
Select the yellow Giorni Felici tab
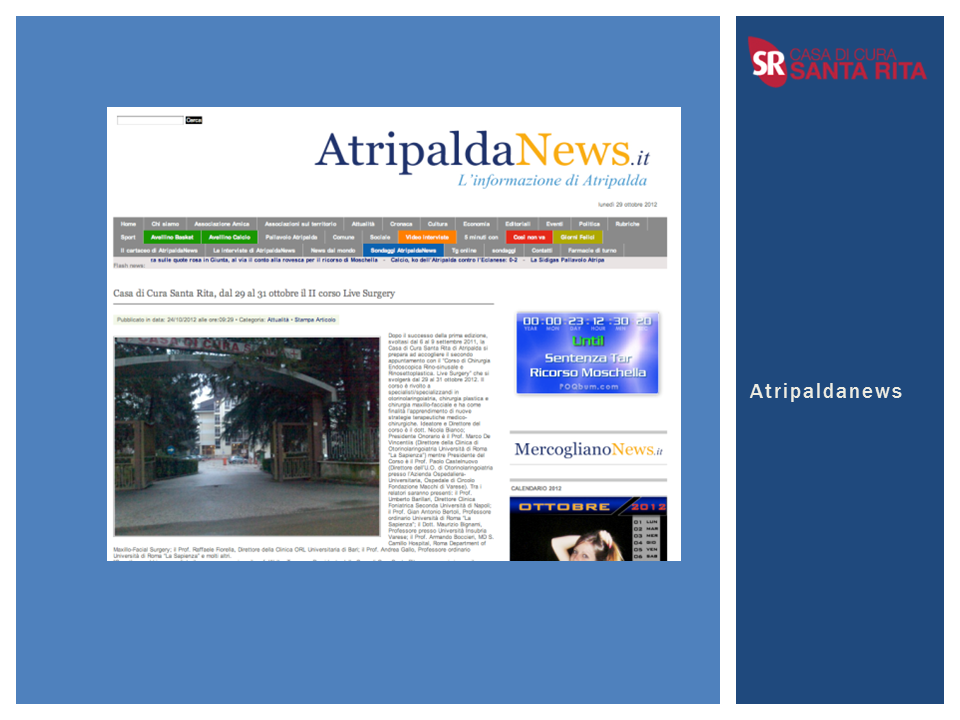[x=577, y=237]
